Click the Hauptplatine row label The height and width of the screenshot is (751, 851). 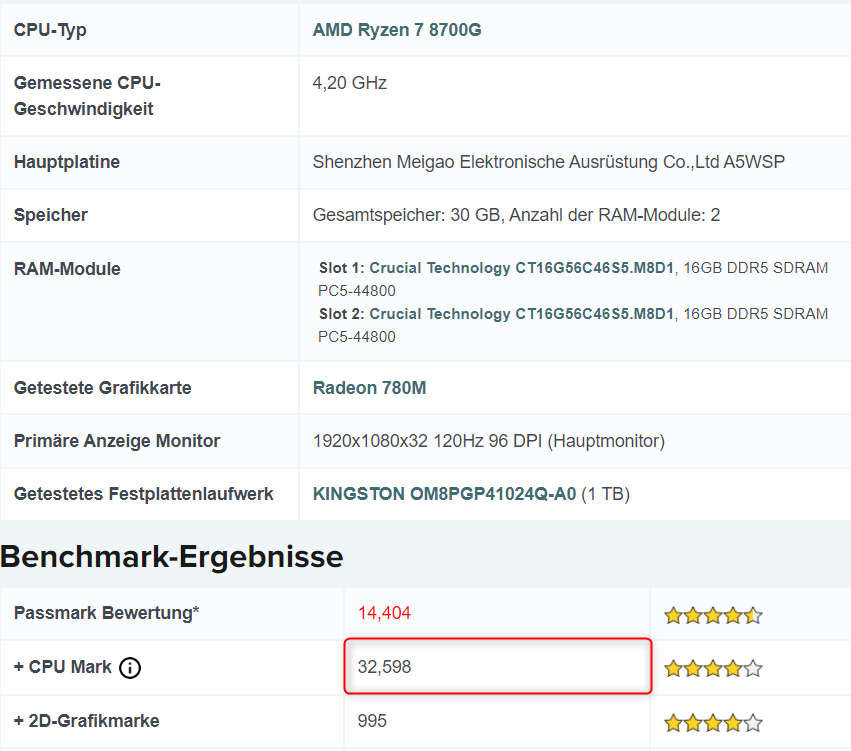click(x=67, y=162)
